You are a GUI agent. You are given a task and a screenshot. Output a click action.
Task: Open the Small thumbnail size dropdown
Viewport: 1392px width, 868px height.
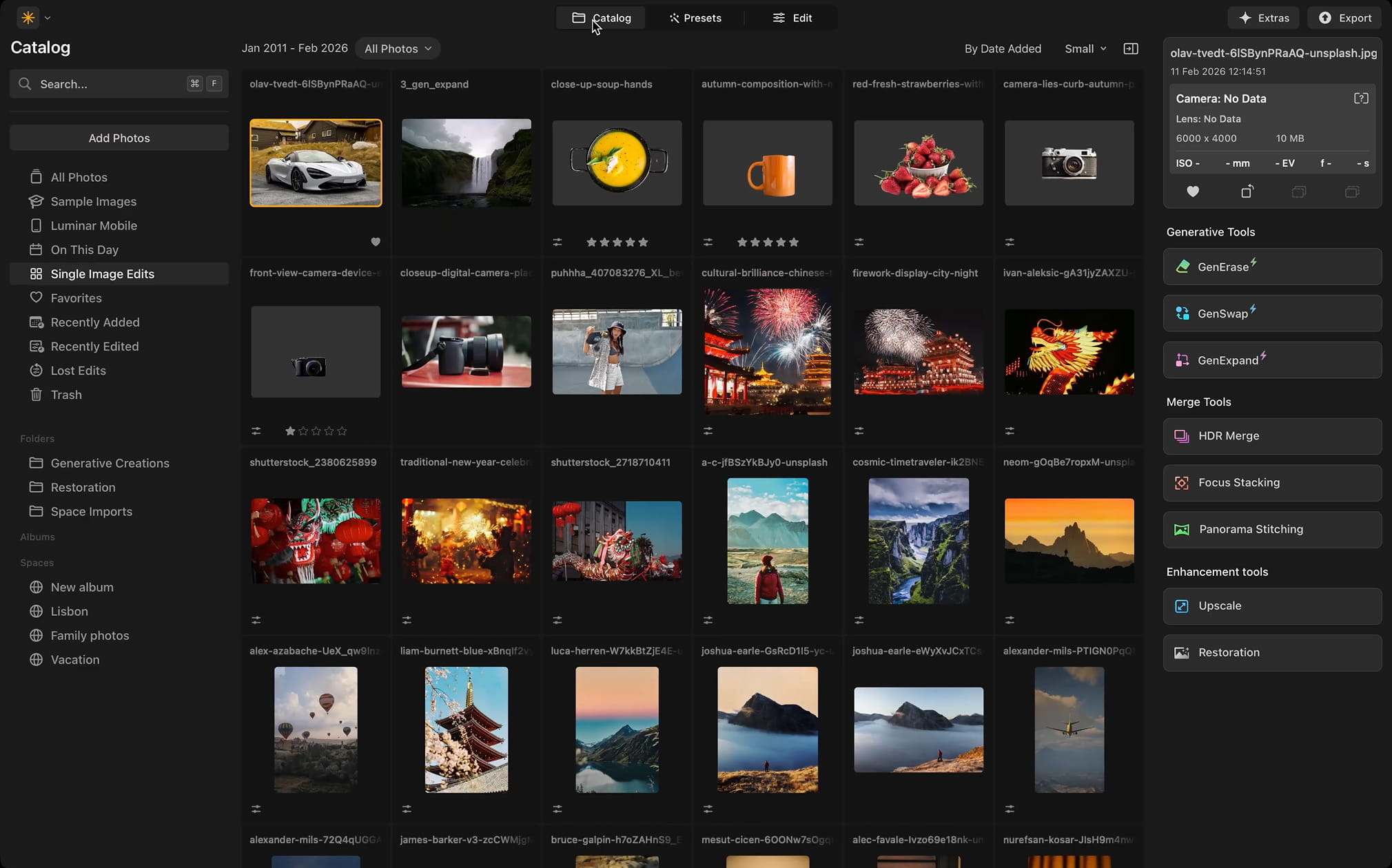[x=1084, y=48]
